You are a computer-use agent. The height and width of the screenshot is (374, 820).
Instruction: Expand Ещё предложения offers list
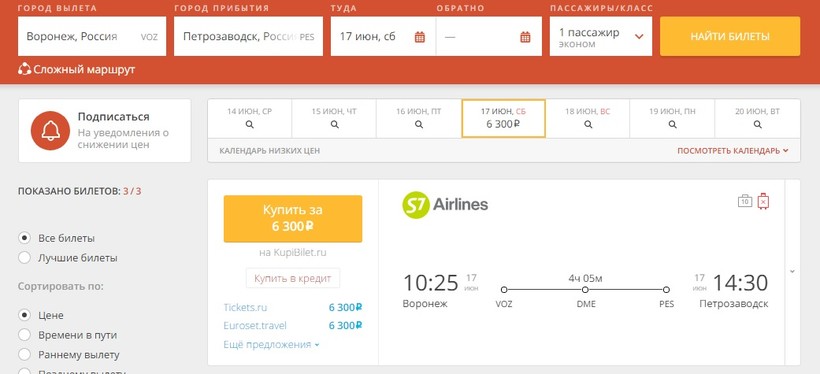(x=271, y=345)
